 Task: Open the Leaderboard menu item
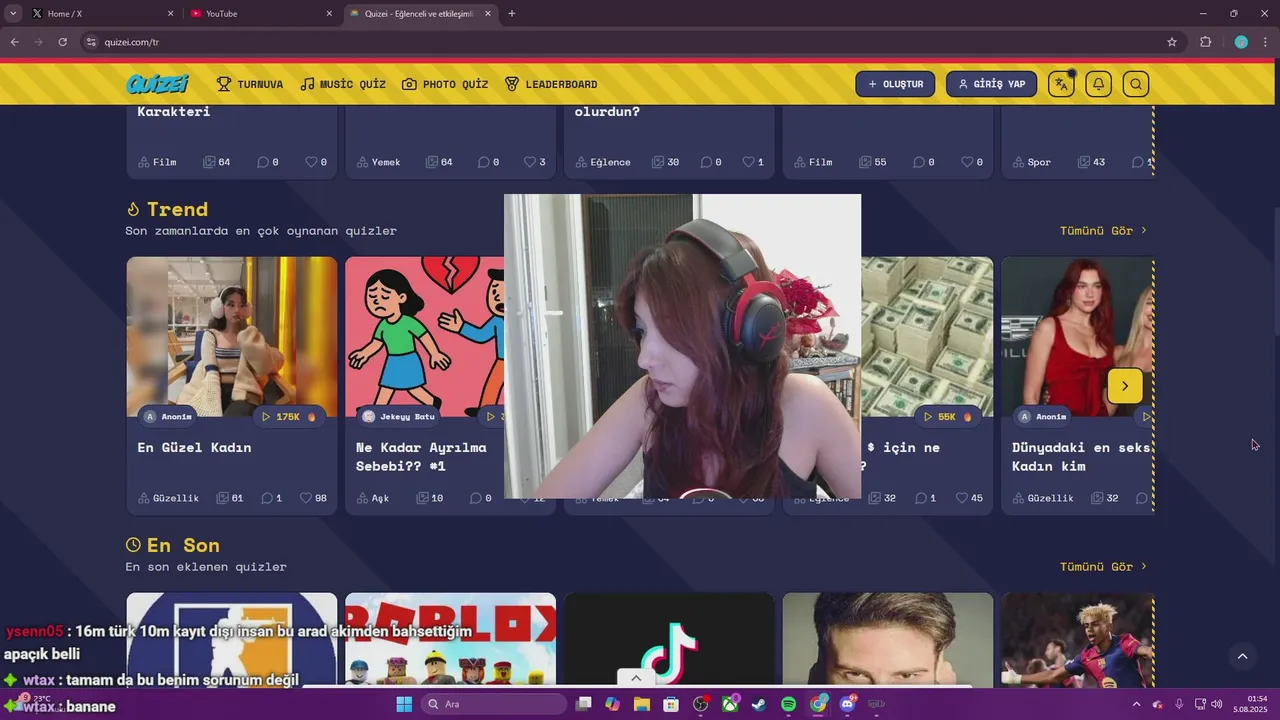pyautogui.click(x=551, y=84)
